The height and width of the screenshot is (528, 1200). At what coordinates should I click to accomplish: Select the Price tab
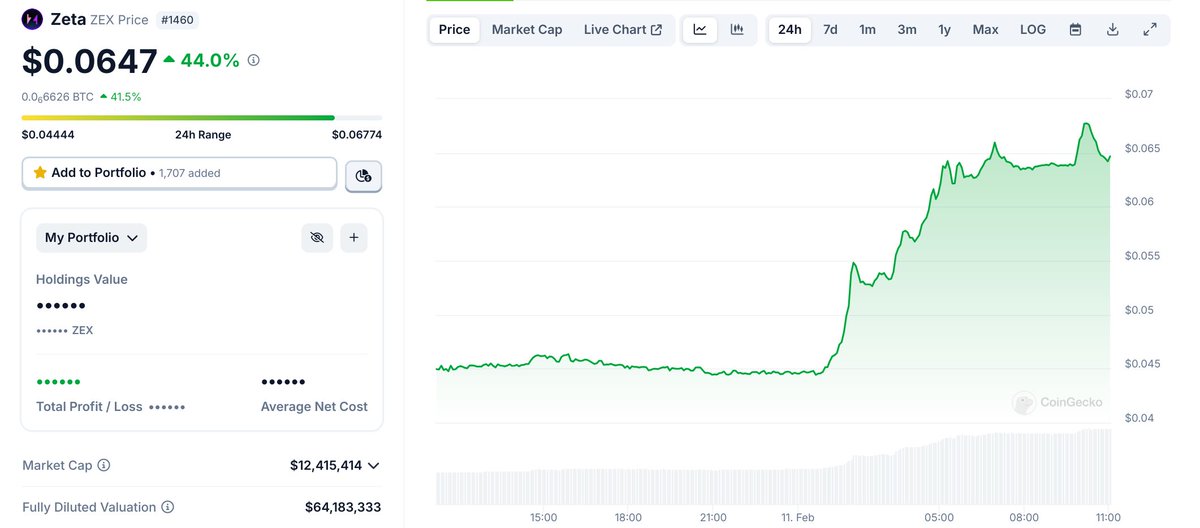click(x=454, y=30)
